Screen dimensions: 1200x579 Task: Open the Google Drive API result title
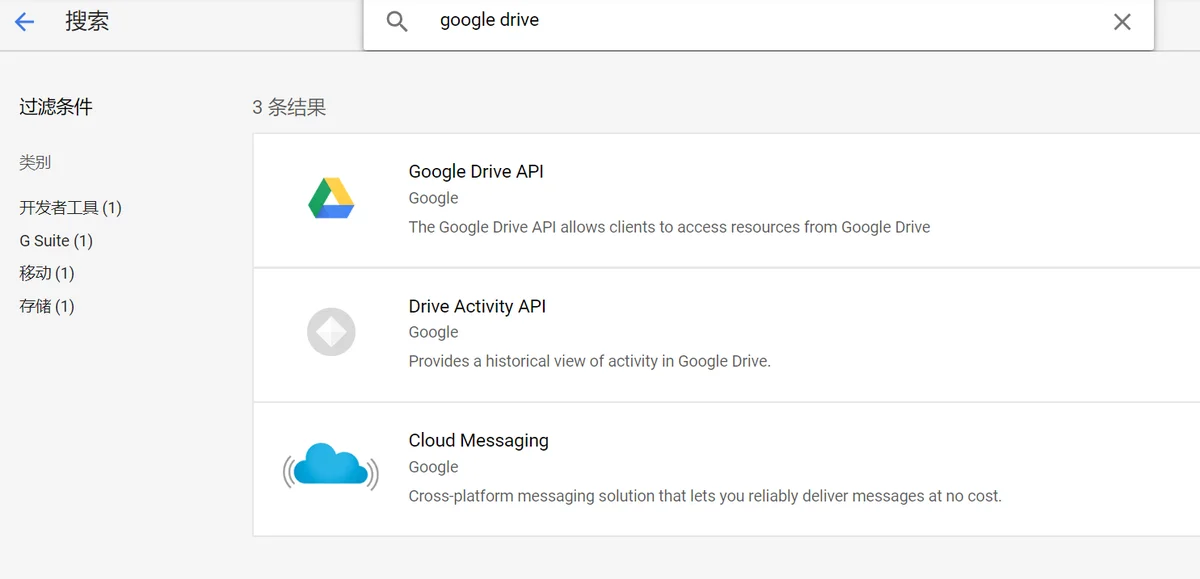[x=476, y=171]
